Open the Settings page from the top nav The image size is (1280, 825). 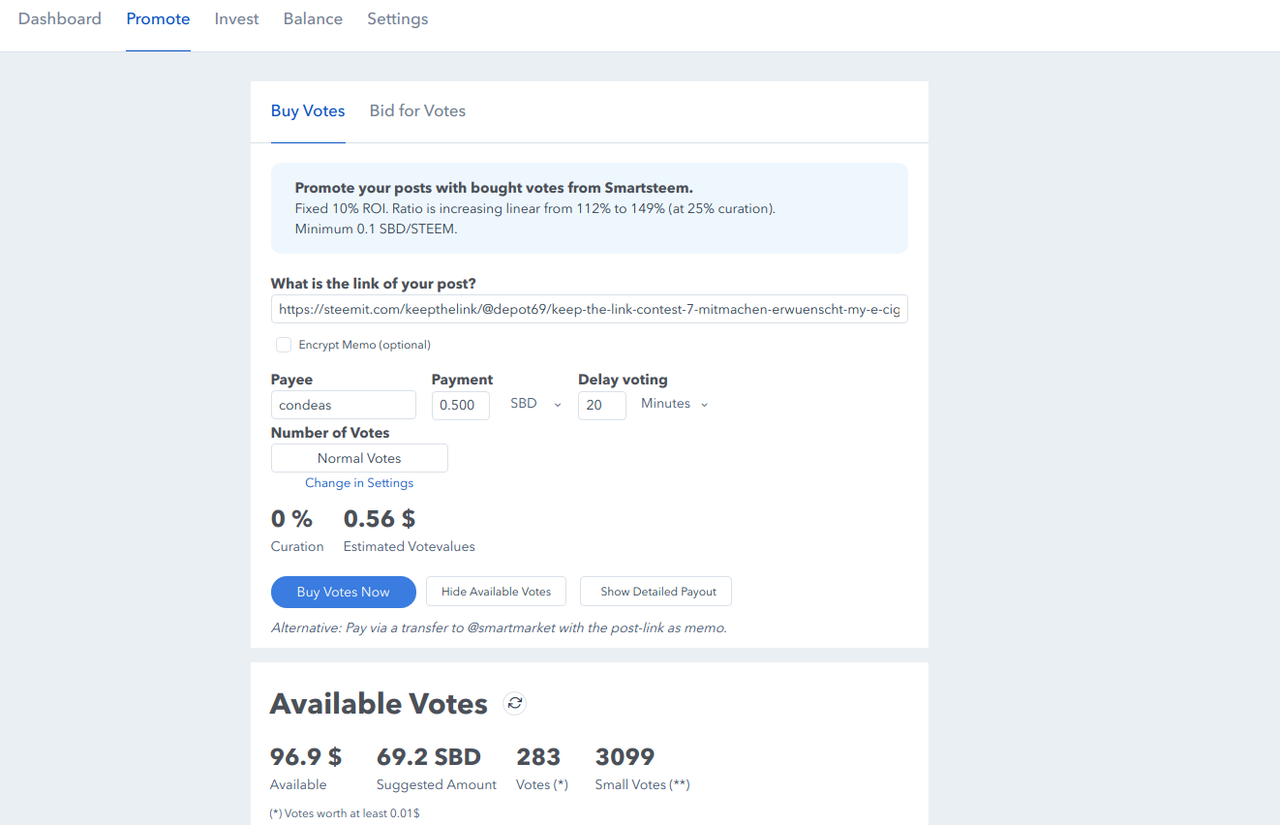(x=397, y=19)
